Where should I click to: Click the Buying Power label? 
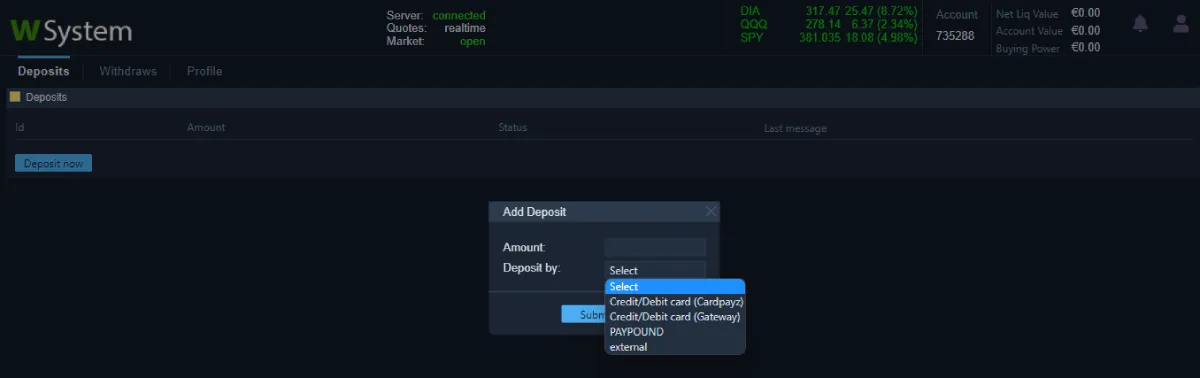[1028, 48]
